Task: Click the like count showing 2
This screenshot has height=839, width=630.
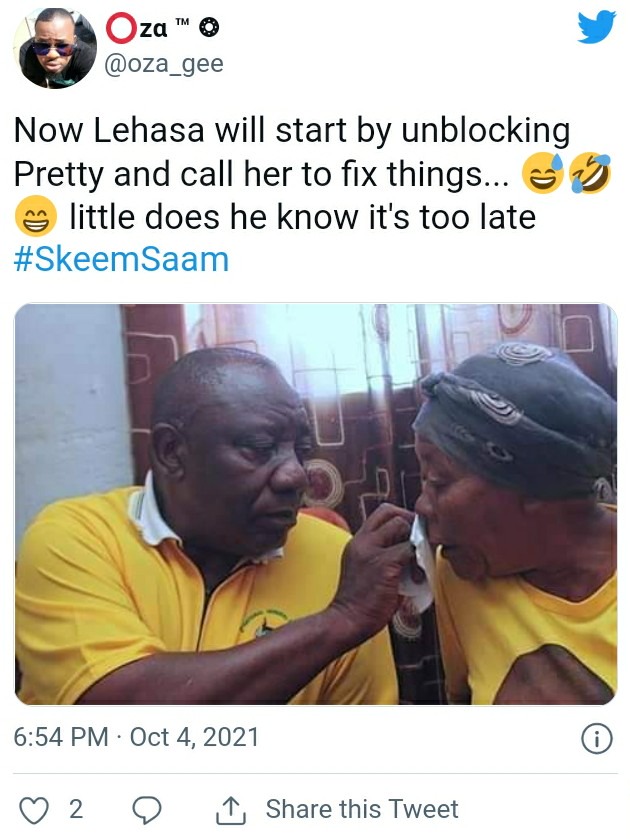Action: pos(76,809)
